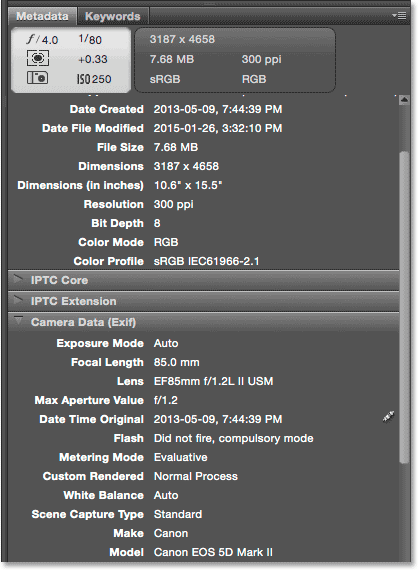This screenshot has width=418, height=570.
Task: Click the Lens value EF85mm f/1.2L II USM
Action: pyautogui.click(x=213, y=381)
